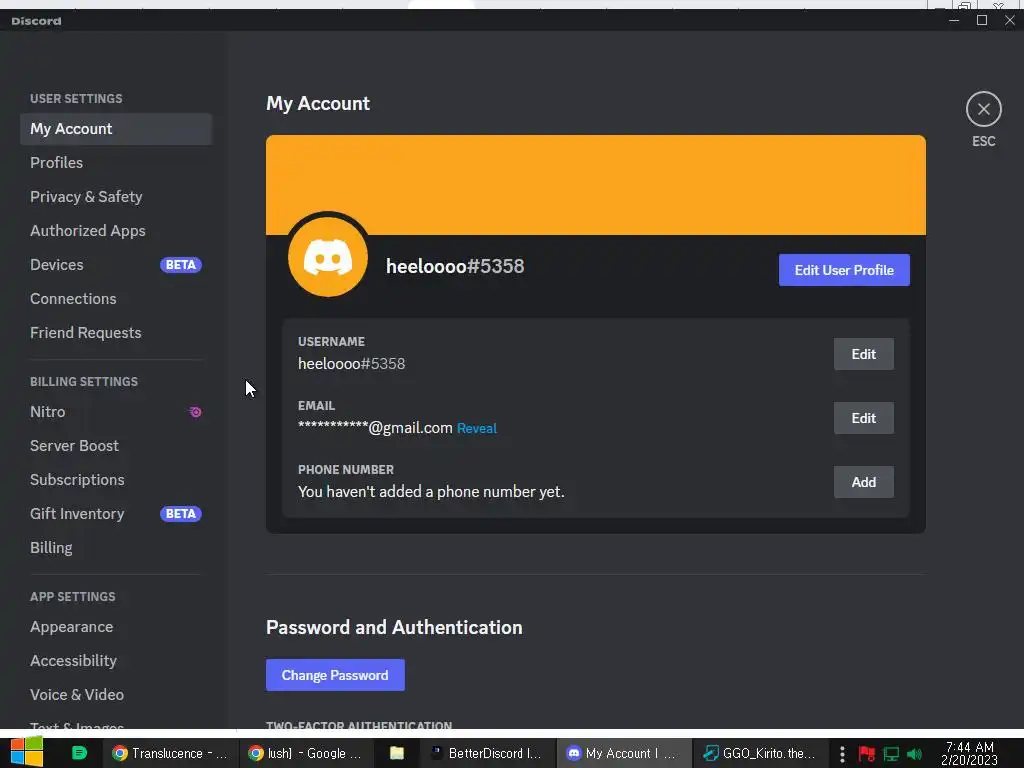Open Accessibility settings
This screenshot has height=768, width=1024.
tap(116, 661)
